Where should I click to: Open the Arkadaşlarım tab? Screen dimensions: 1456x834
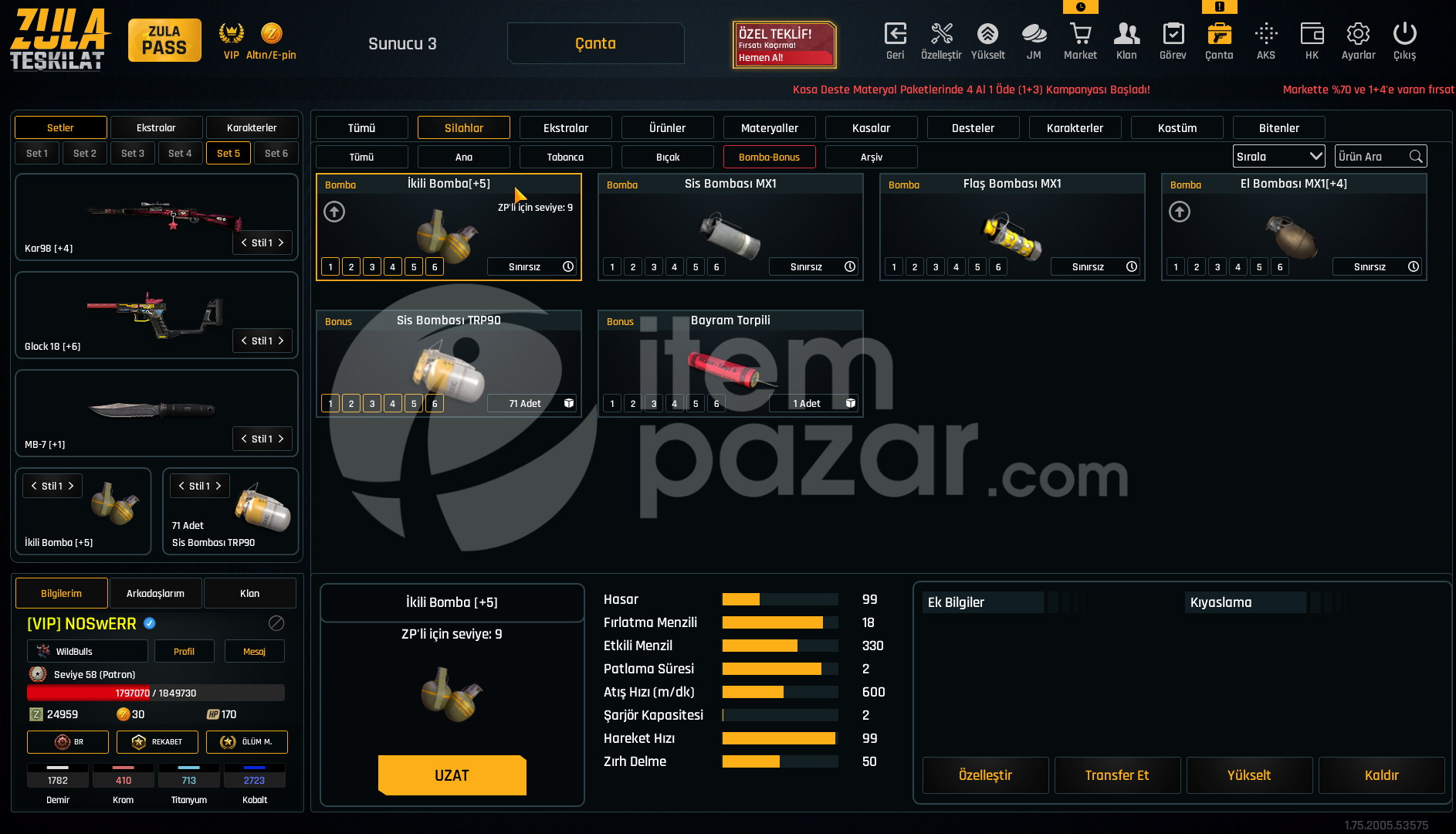156,593
